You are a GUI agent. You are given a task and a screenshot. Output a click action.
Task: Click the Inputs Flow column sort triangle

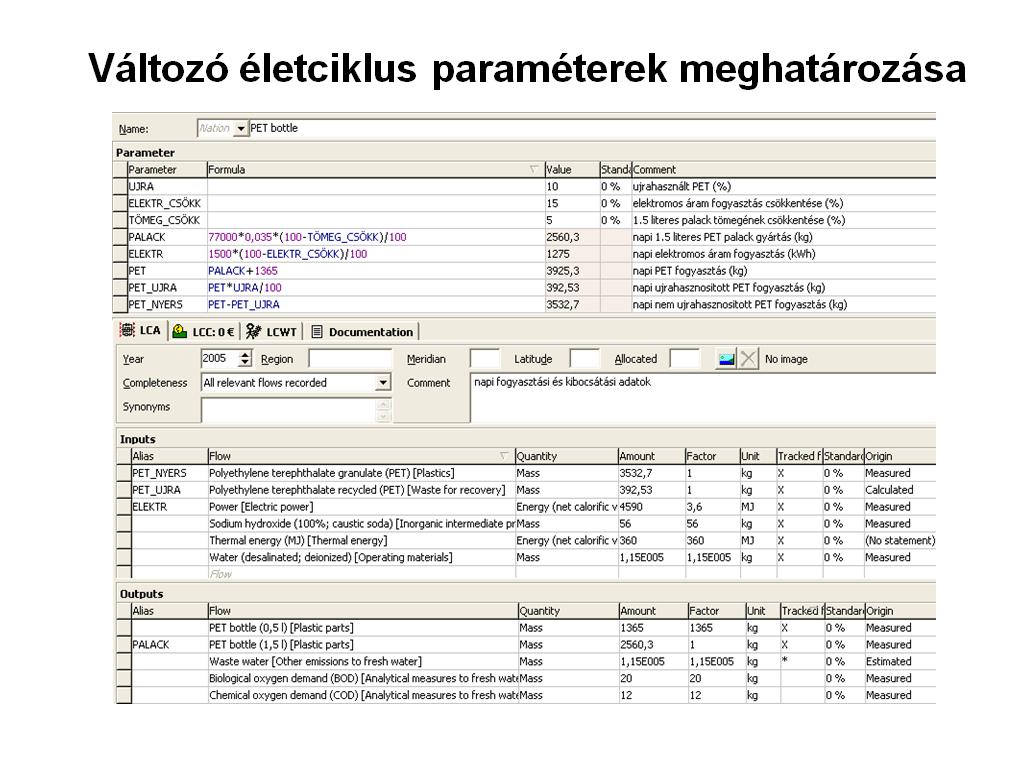click(504, 456)
